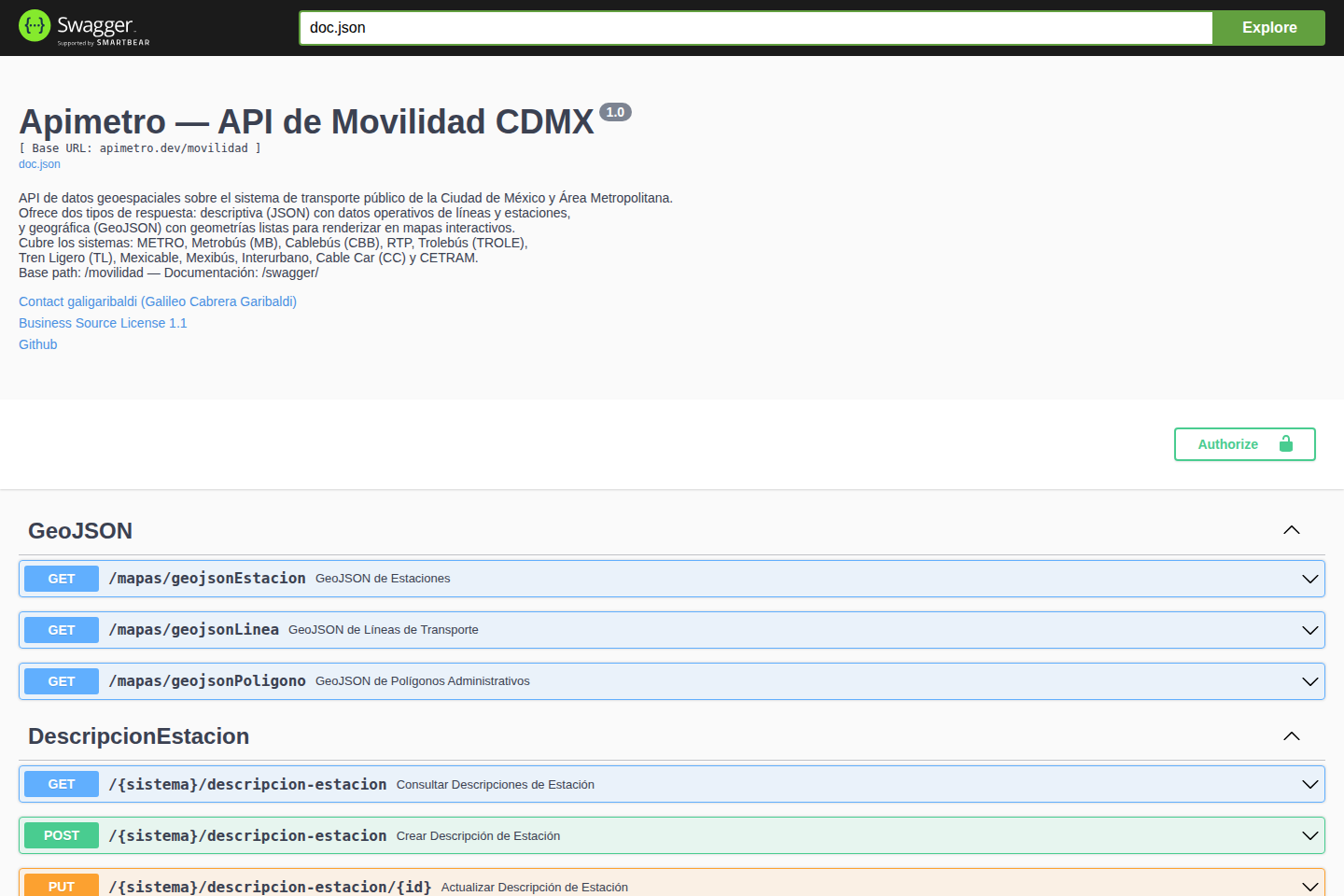Image resolution: width=1344 pixels, height=896 pixels.
Task: Click the GET badge for /mapas/geojsonPoligono
Action: click(x=62, y=681)
